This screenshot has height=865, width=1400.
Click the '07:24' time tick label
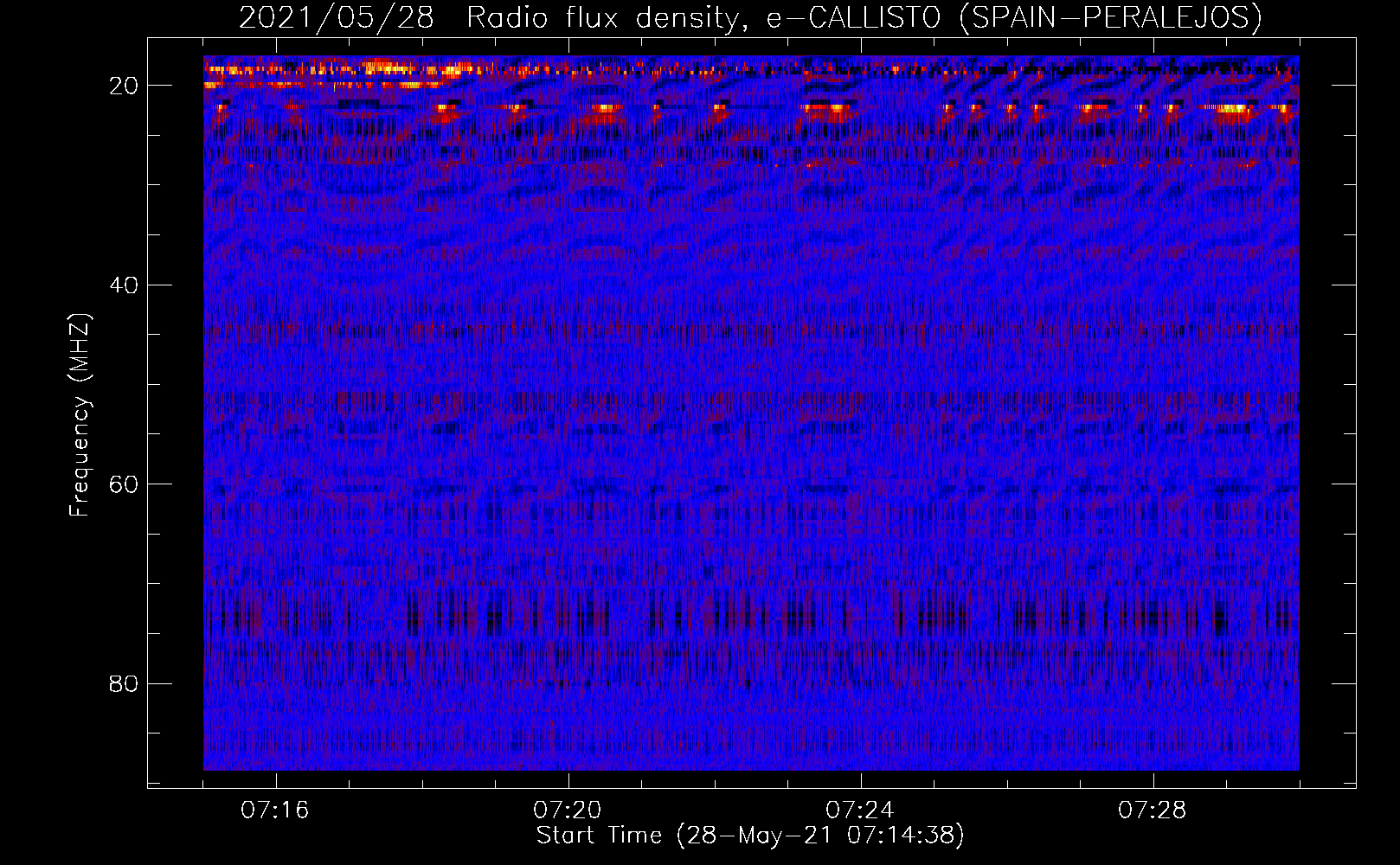click(860, 811)
